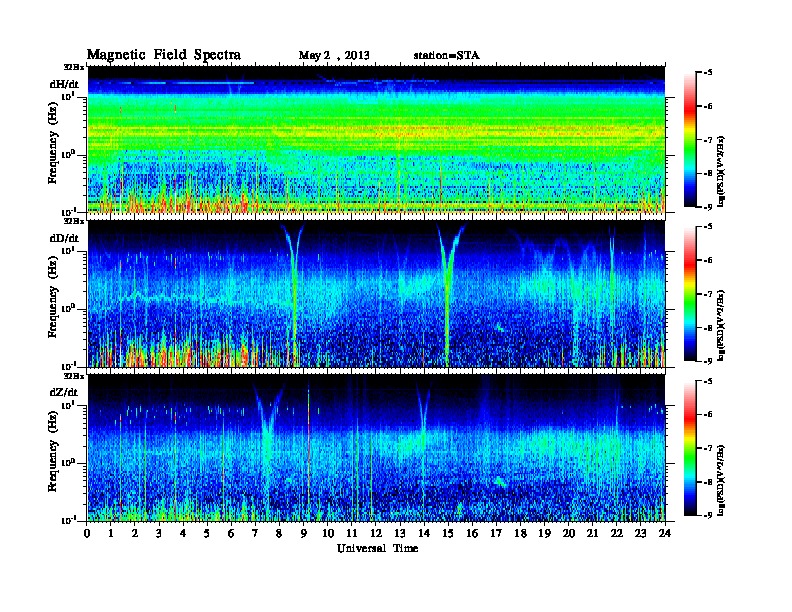Click hour "18" on the Universal Time axis
Screen dimensions: 792x612
520,534
